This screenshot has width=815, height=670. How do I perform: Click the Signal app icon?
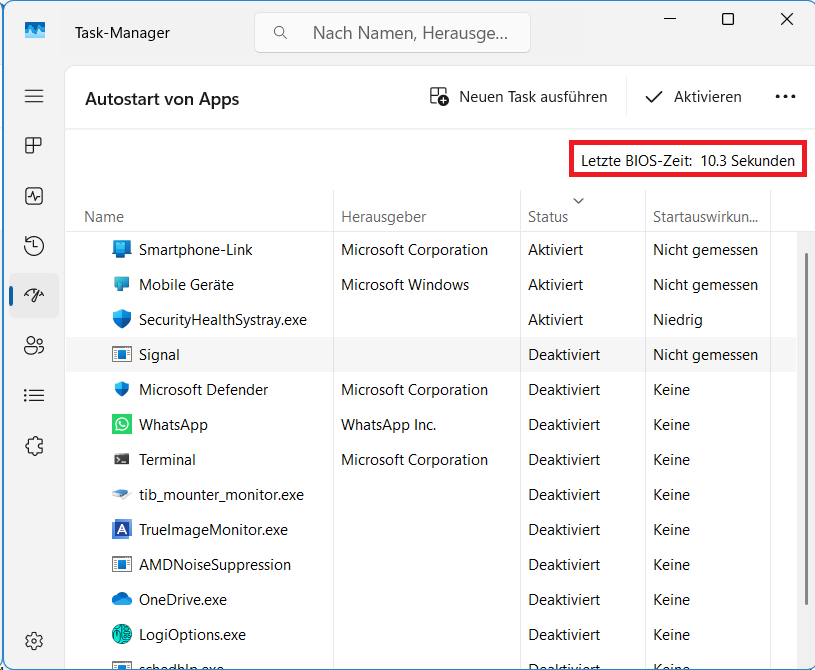click(122, 354)
